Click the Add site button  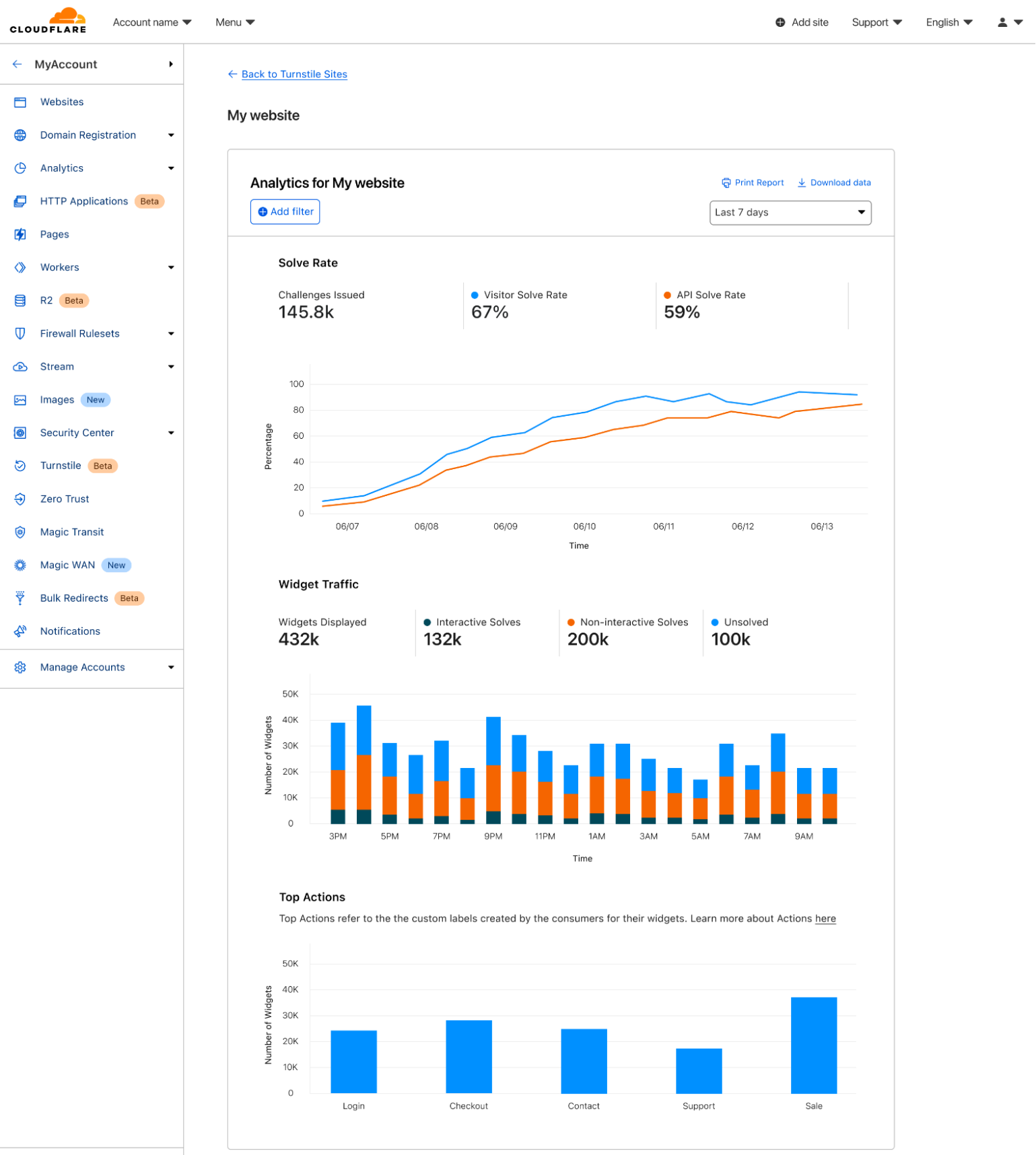click(x=802, y=22)
